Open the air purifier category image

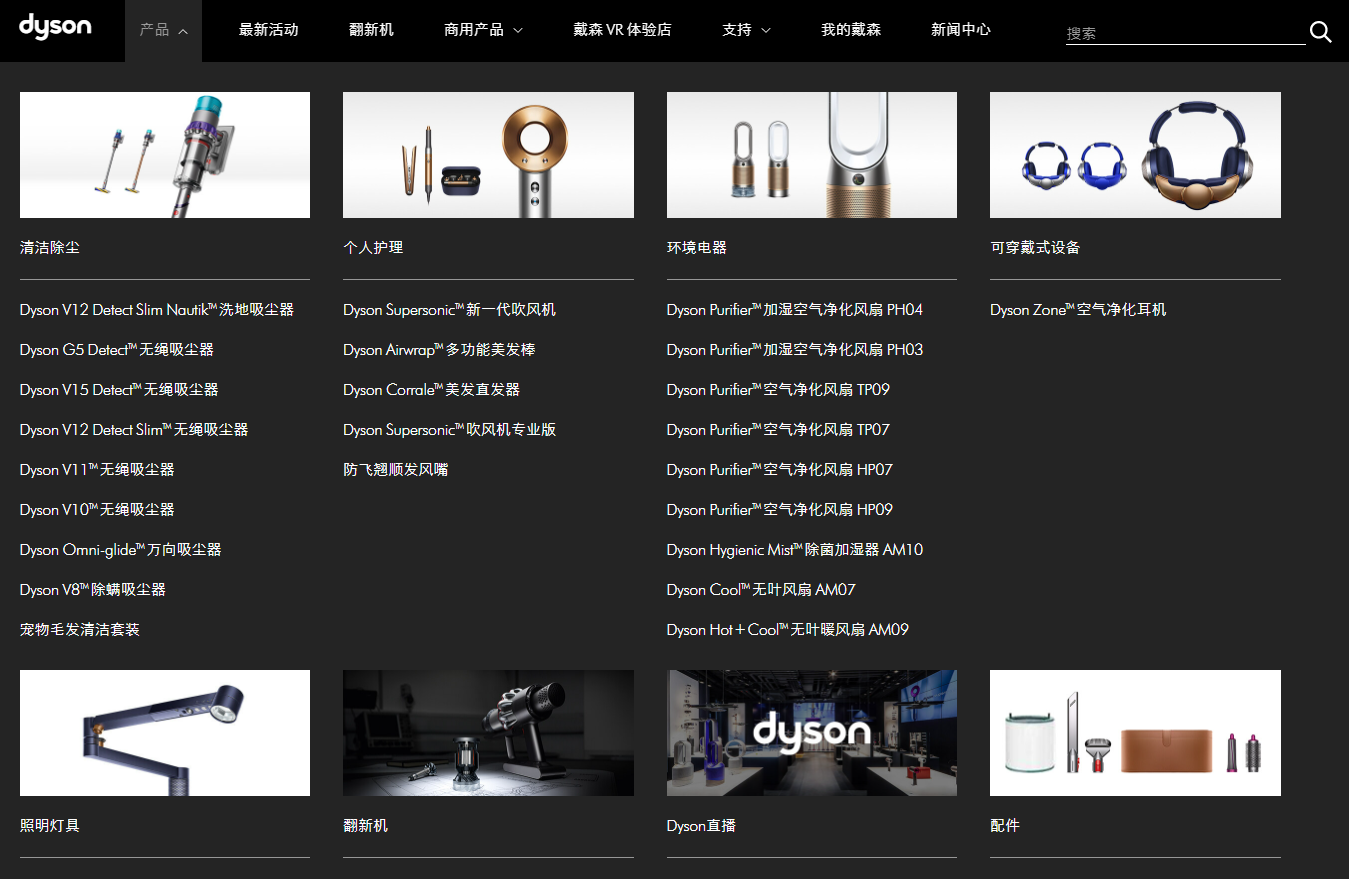point(812,155)
